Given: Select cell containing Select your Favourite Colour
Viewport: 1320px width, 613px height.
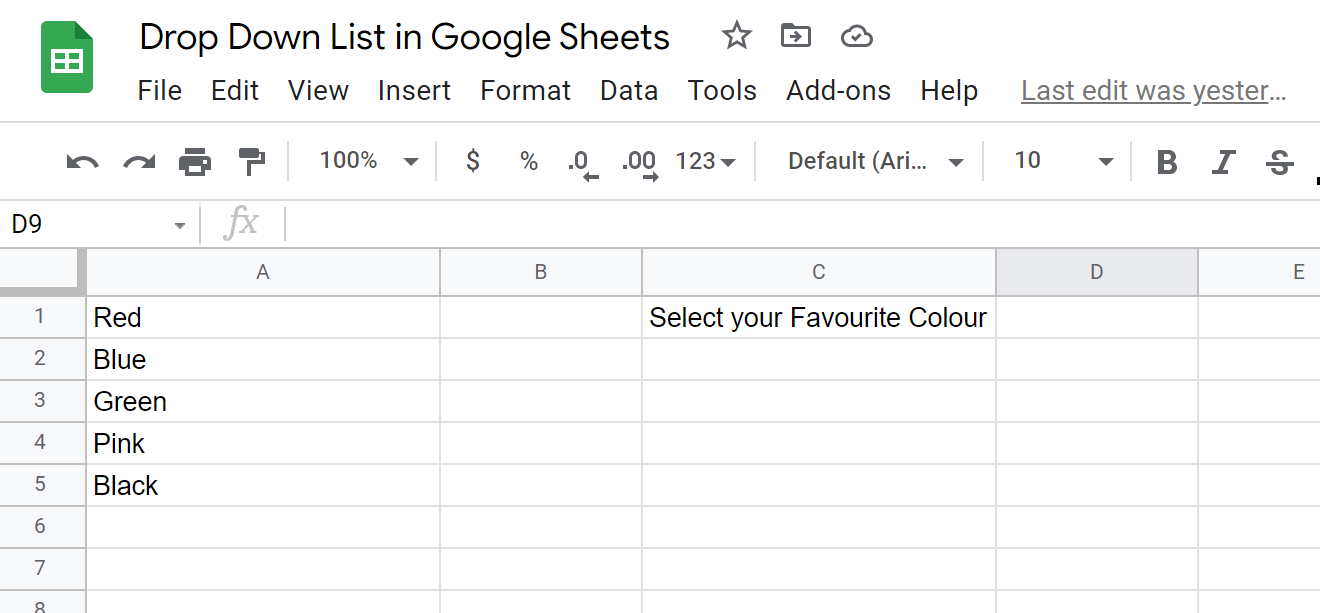Looking at the screenshot, I should tap(818, 318).
